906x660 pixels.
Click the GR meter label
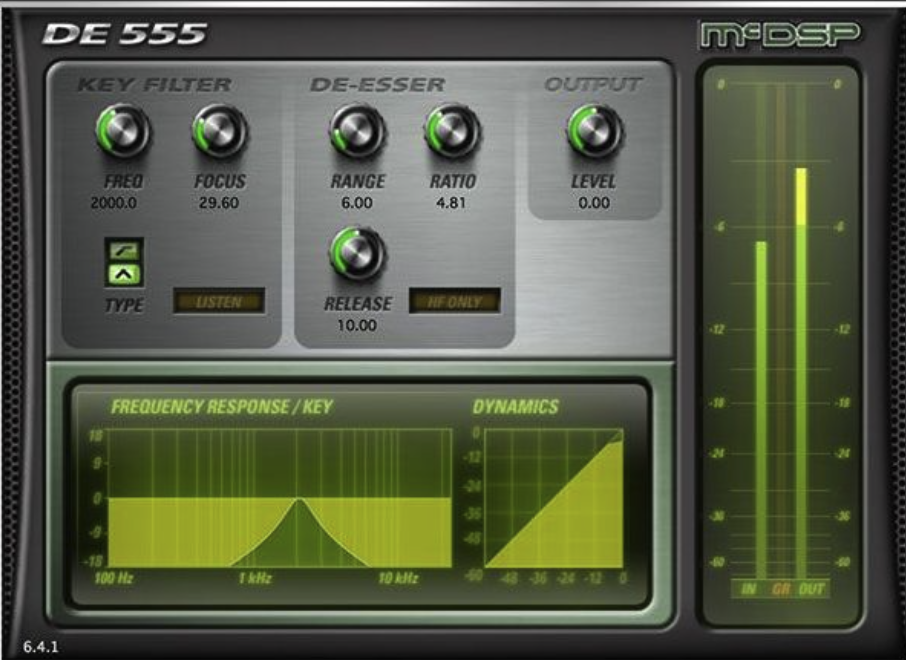(781, 589)
